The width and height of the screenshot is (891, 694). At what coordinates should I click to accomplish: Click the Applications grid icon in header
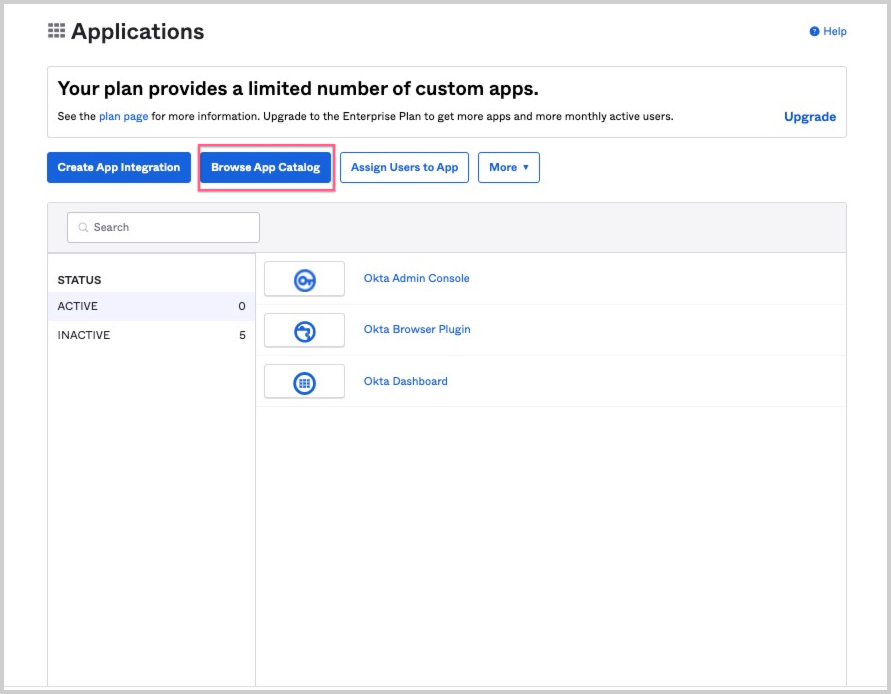(57, 32)
